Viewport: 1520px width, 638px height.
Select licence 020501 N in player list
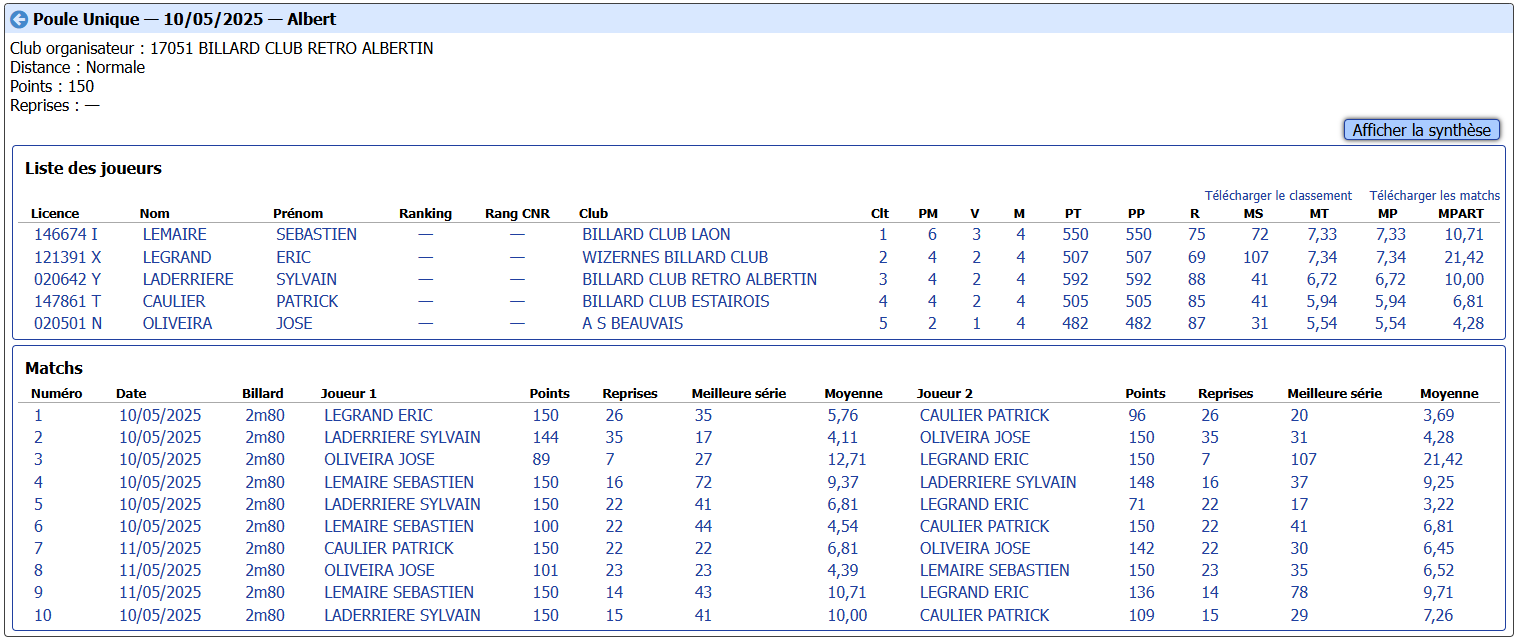(x=66, y=323)
